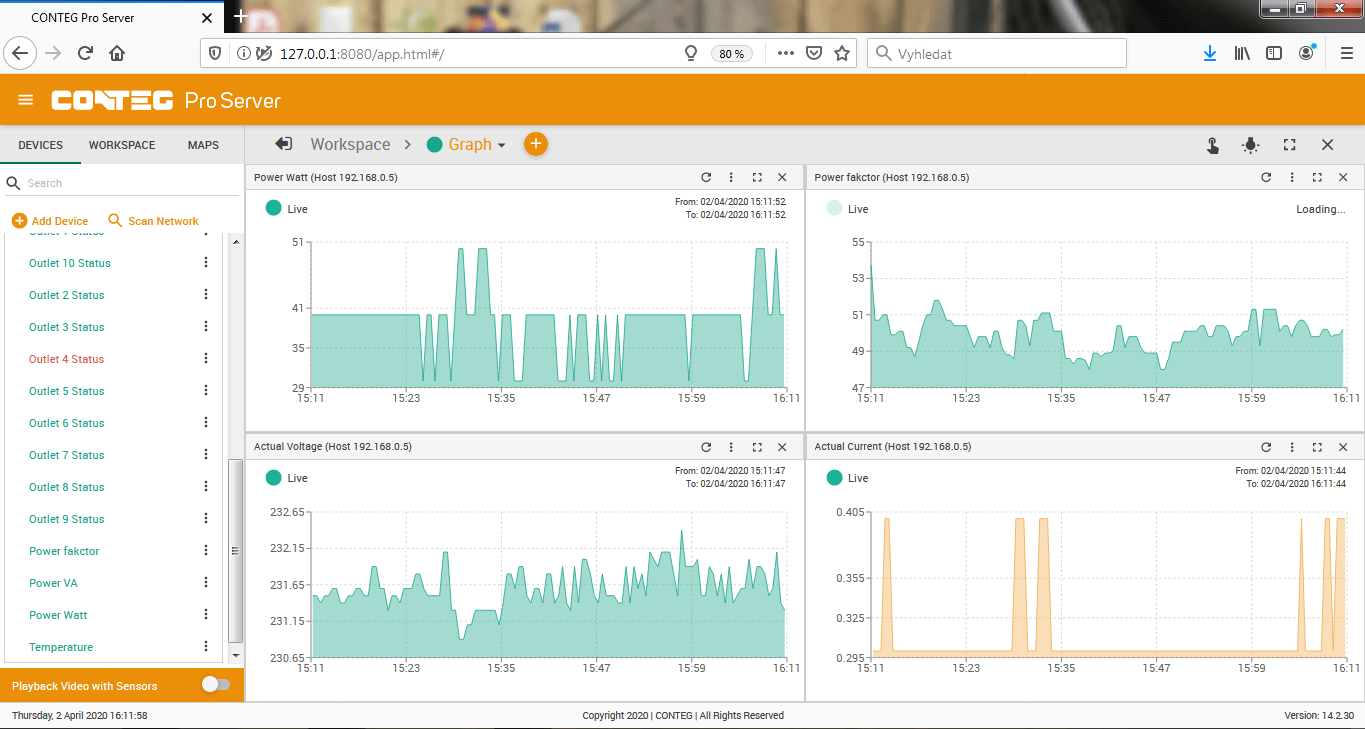Switch to the MAPS tab
Image resolution: width=1365 pixels, height=729 pixels.
tap(203, 146)
